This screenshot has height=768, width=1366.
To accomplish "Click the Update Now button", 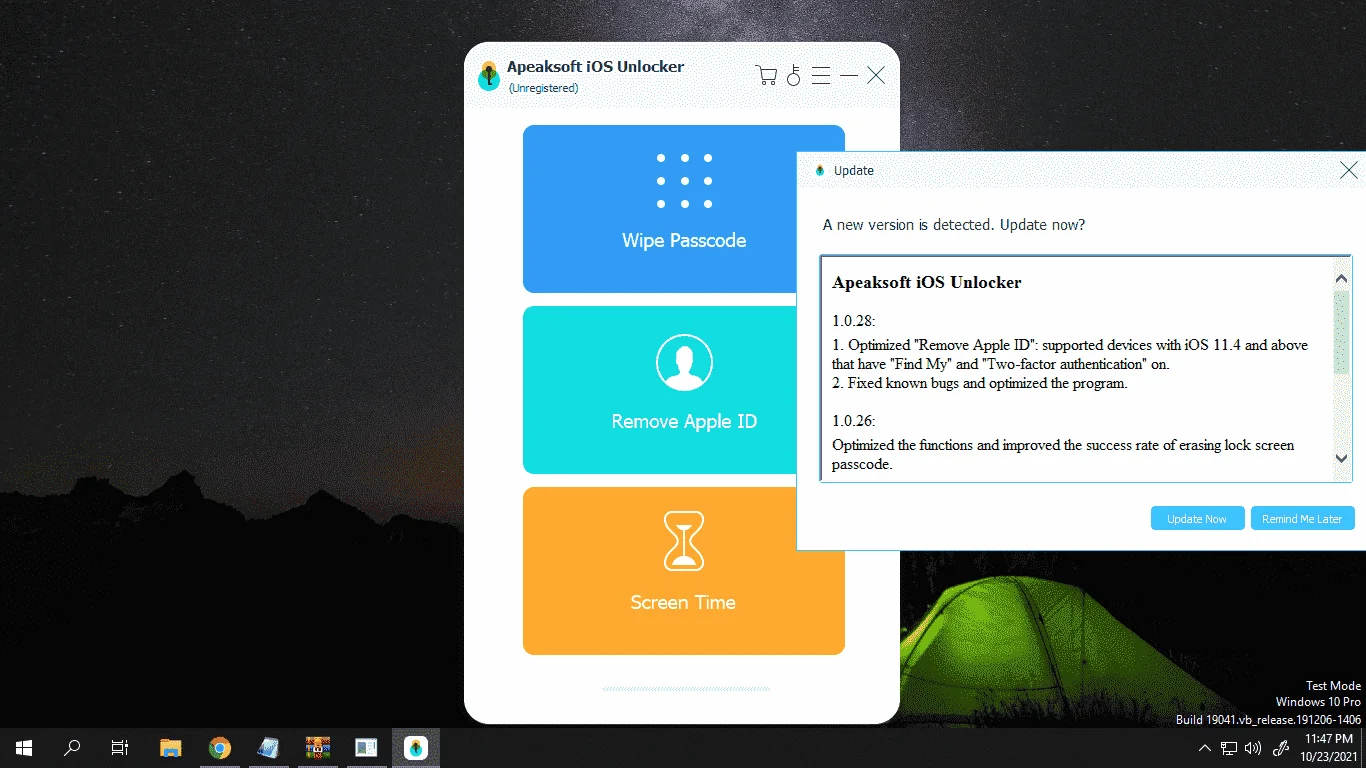I will click(1197, 518).
